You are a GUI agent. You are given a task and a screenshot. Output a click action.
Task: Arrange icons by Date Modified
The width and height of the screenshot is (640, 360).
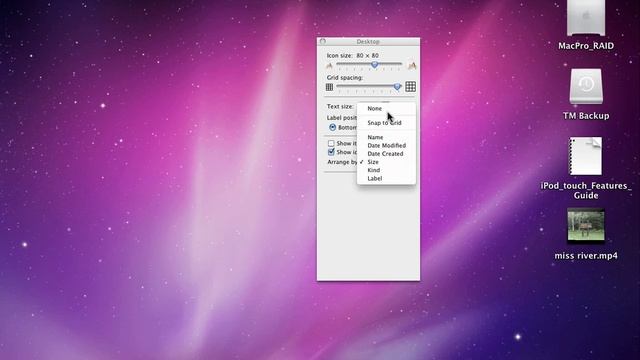coord(386,146)
